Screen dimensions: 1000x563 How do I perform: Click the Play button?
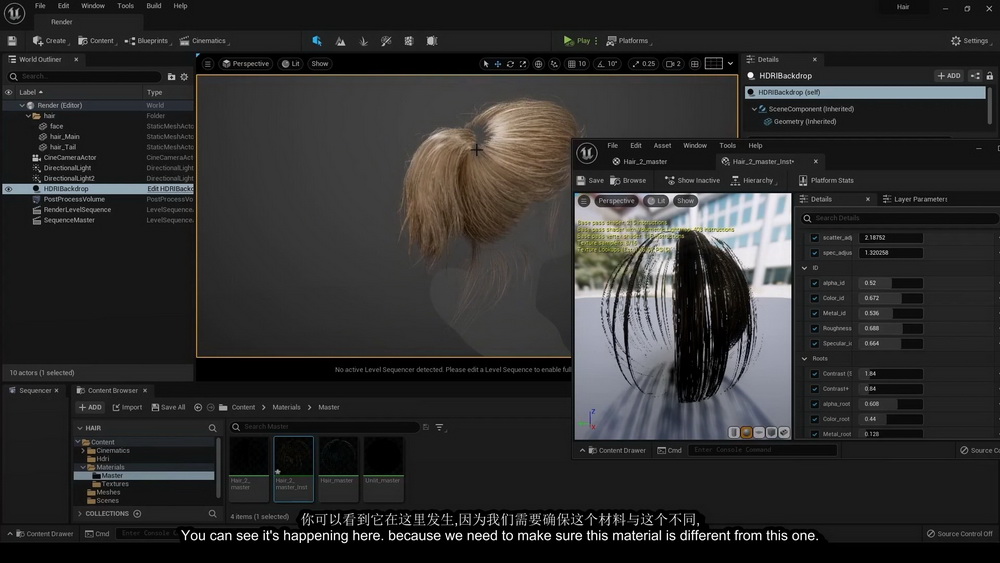[x=577, y=41]
